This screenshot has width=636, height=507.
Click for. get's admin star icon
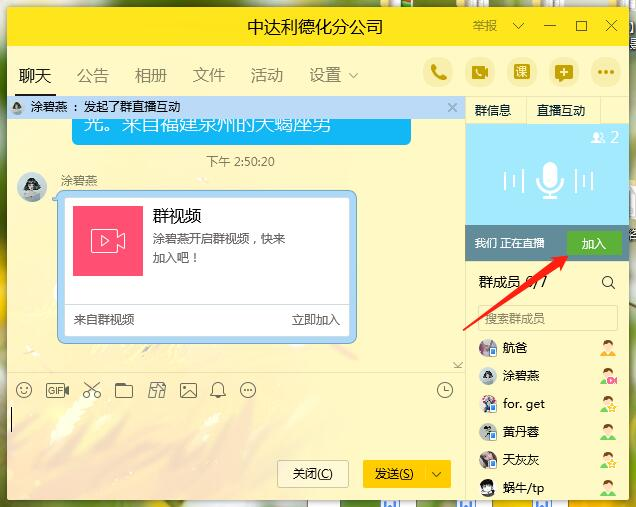pyautogui.click(x=608, y=404)
